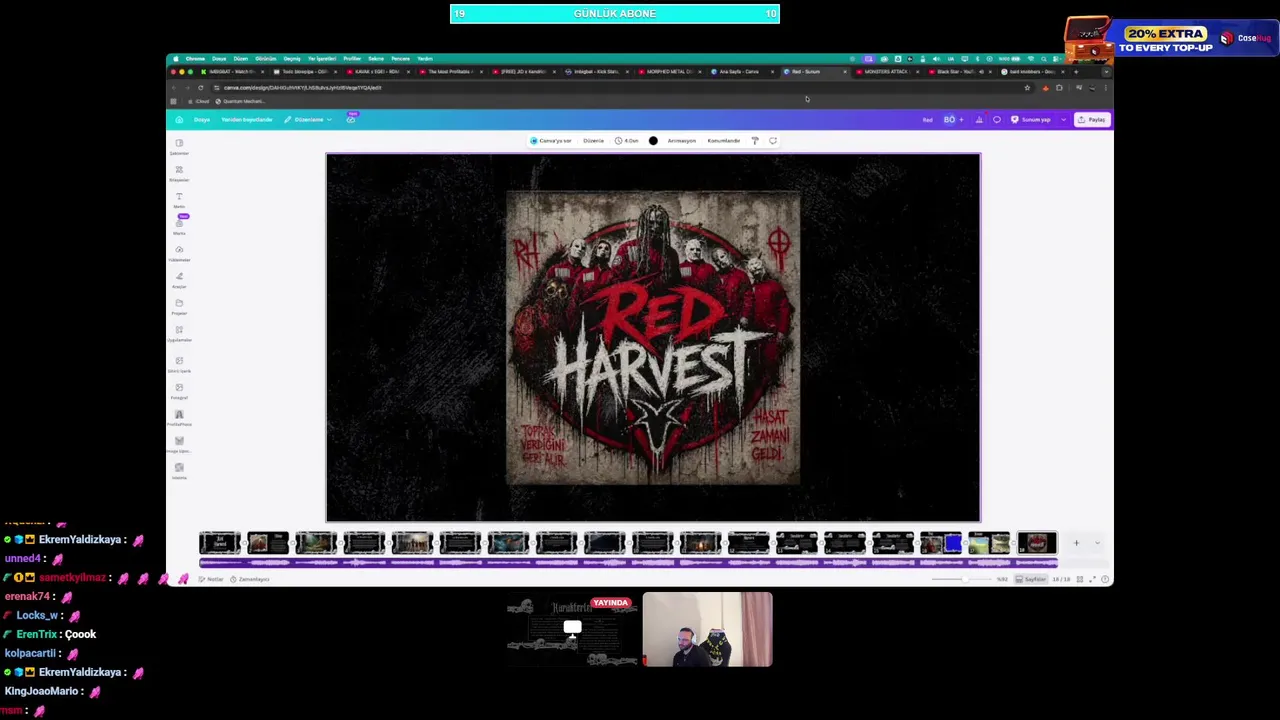This screenshot has height=720, width=1280.
Task: Click the BÖ user avatar
Action: point(948,120)
